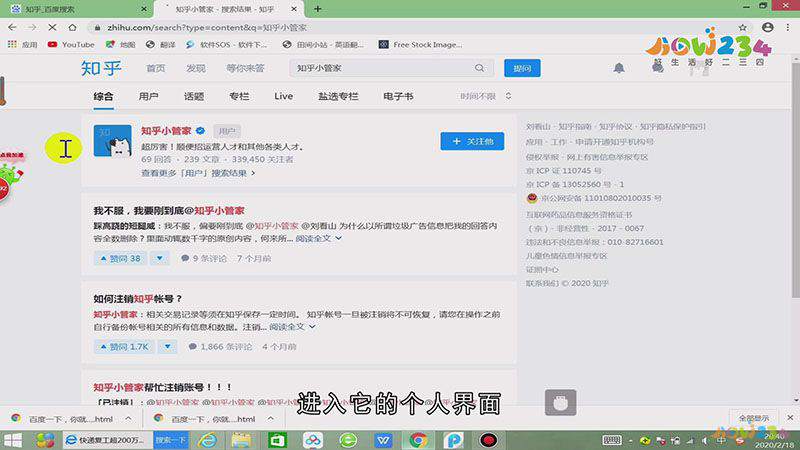Open question 如何注销知乎帐号？

pyautogui.click(x=138, y=298)
